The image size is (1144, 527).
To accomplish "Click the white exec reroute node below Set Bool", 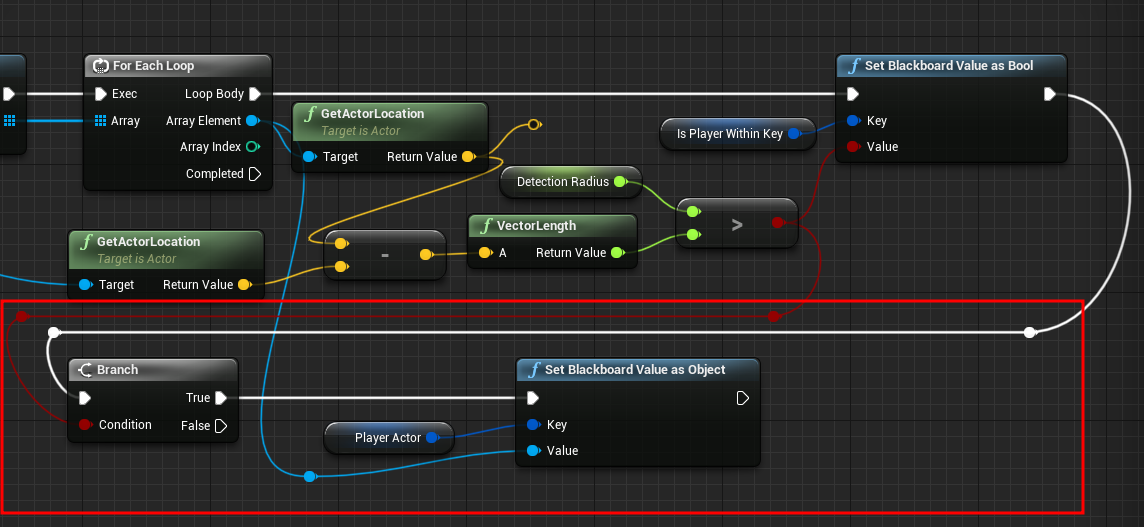I will pyautogui.click(x=1029, y=333).
